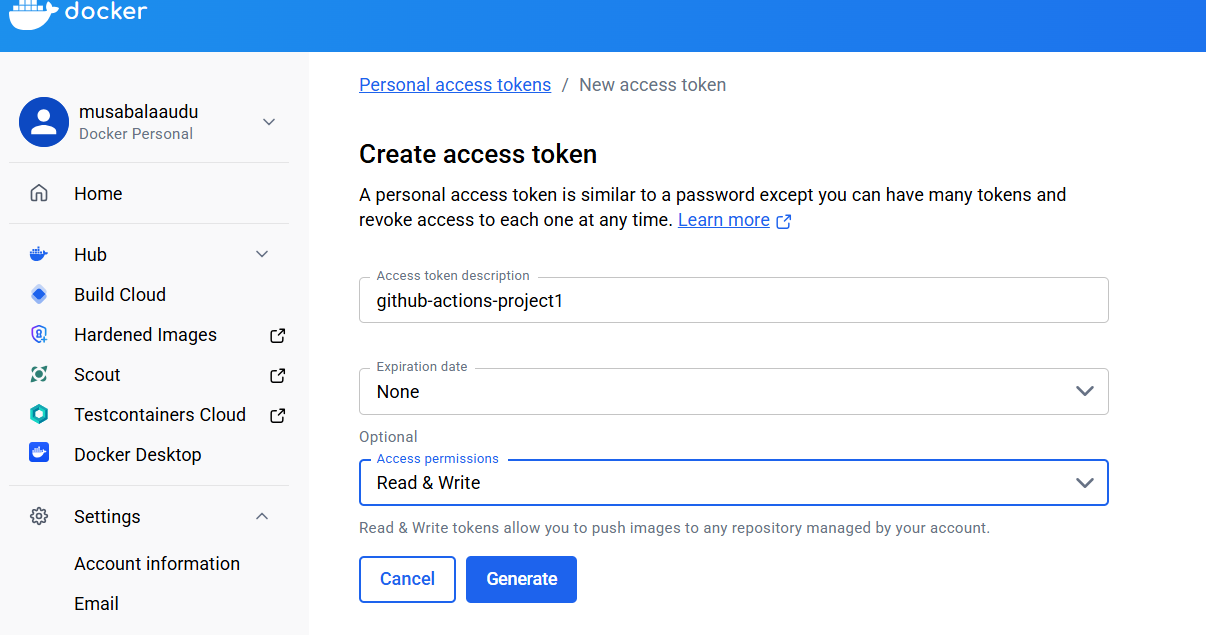Click the musabalaaudu username text

(139, 112)
